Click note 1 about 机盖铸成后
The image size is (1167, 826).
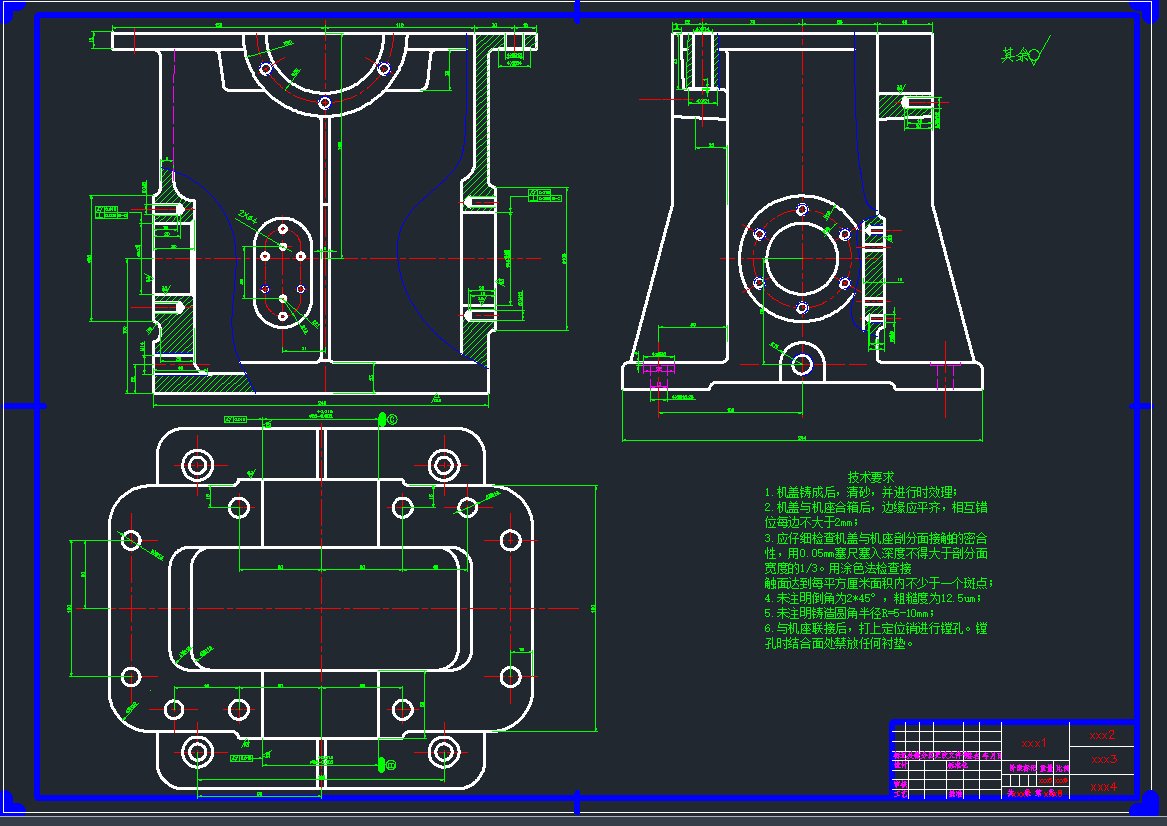[x=860, y=492]
